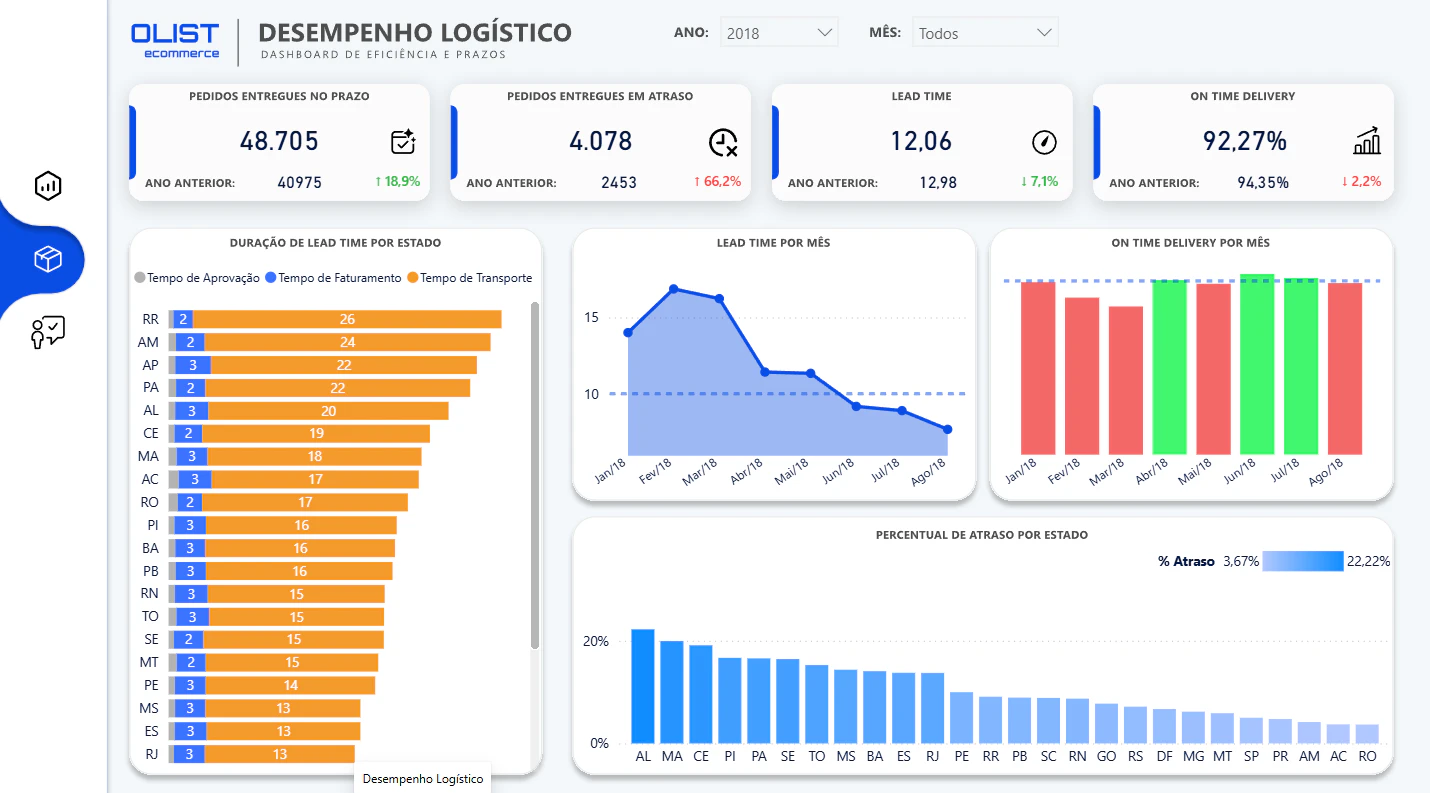Image resolution: width=1430 pixels, height=793 pixels.
Task: Click the OLIST ecommerce logo
Action: coord(175,41)
